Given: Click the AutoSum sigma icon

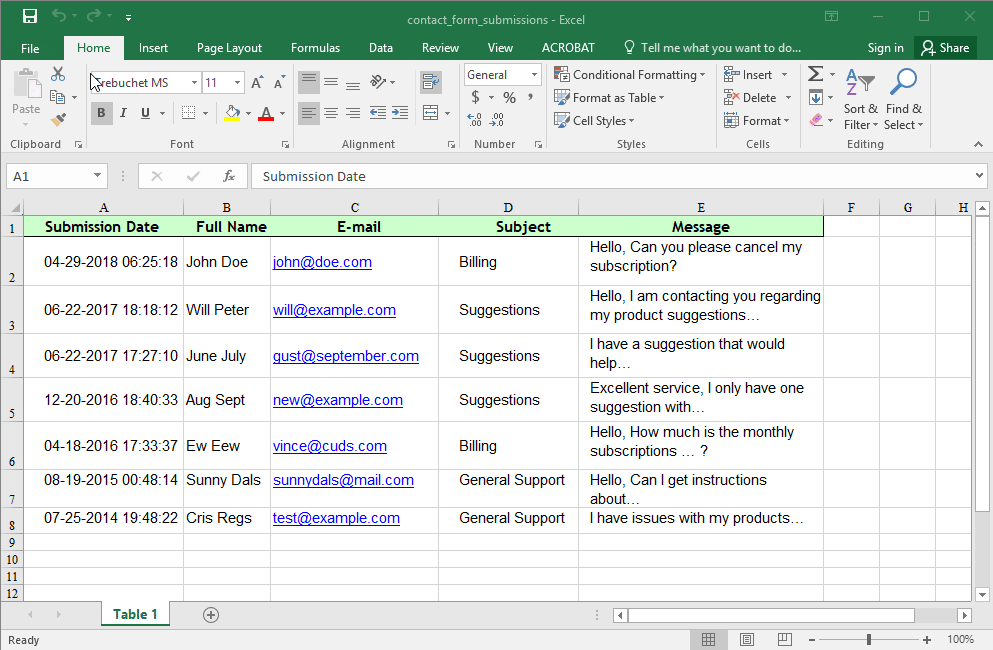Looking at the screenshot, I should [x=815, y=75].
